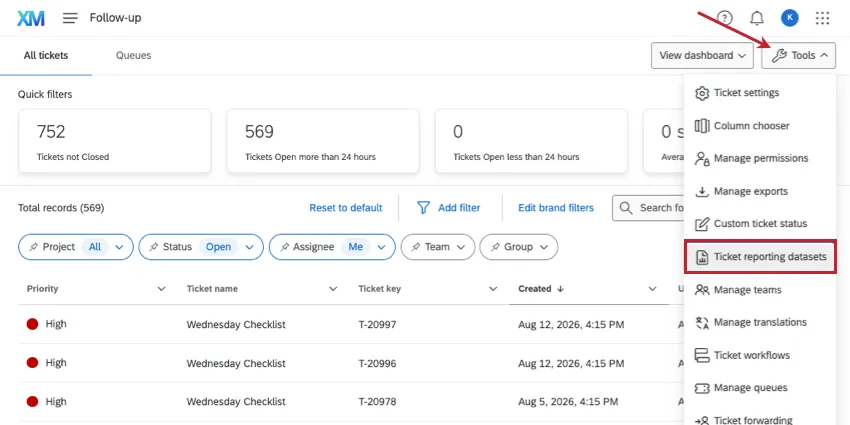
Task: Select Tickets Open less than 24 hours card
Action: [x=531, y=141]
